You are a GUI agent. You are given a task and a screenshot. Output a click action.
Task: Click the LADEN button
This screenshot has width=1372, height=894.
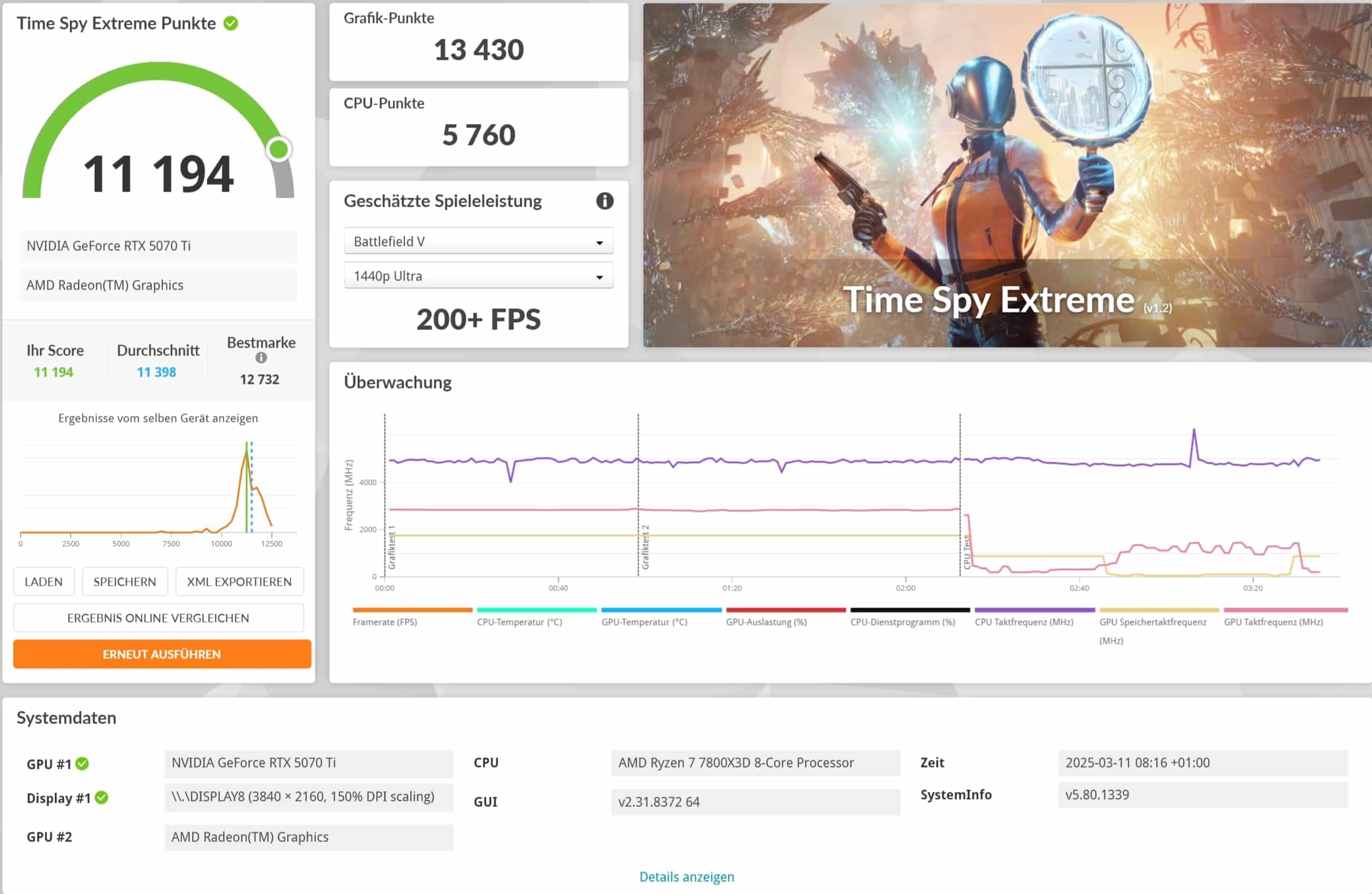click(x=43, y=581)
